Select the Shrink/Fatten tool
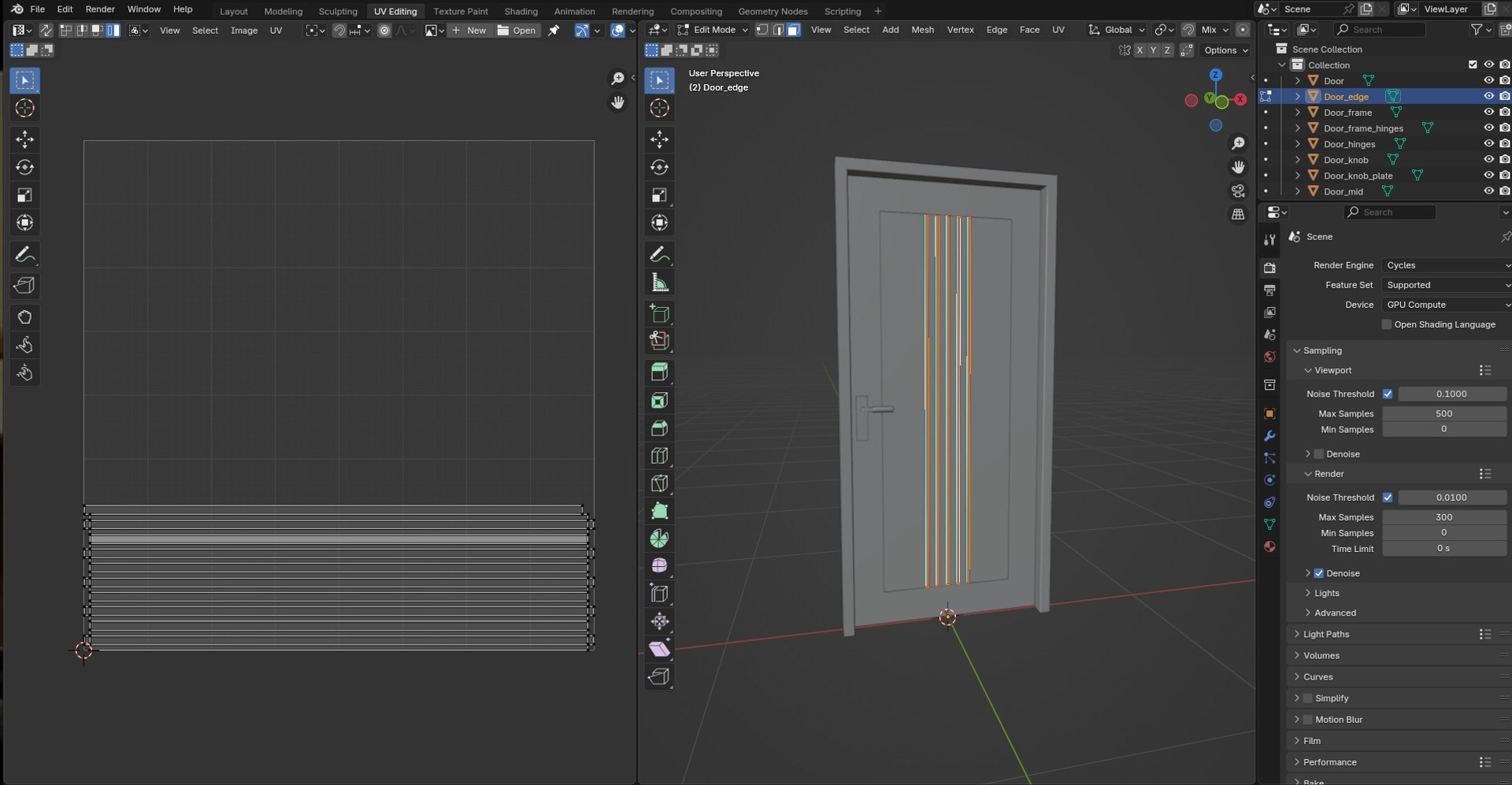 tap(659, 621)
